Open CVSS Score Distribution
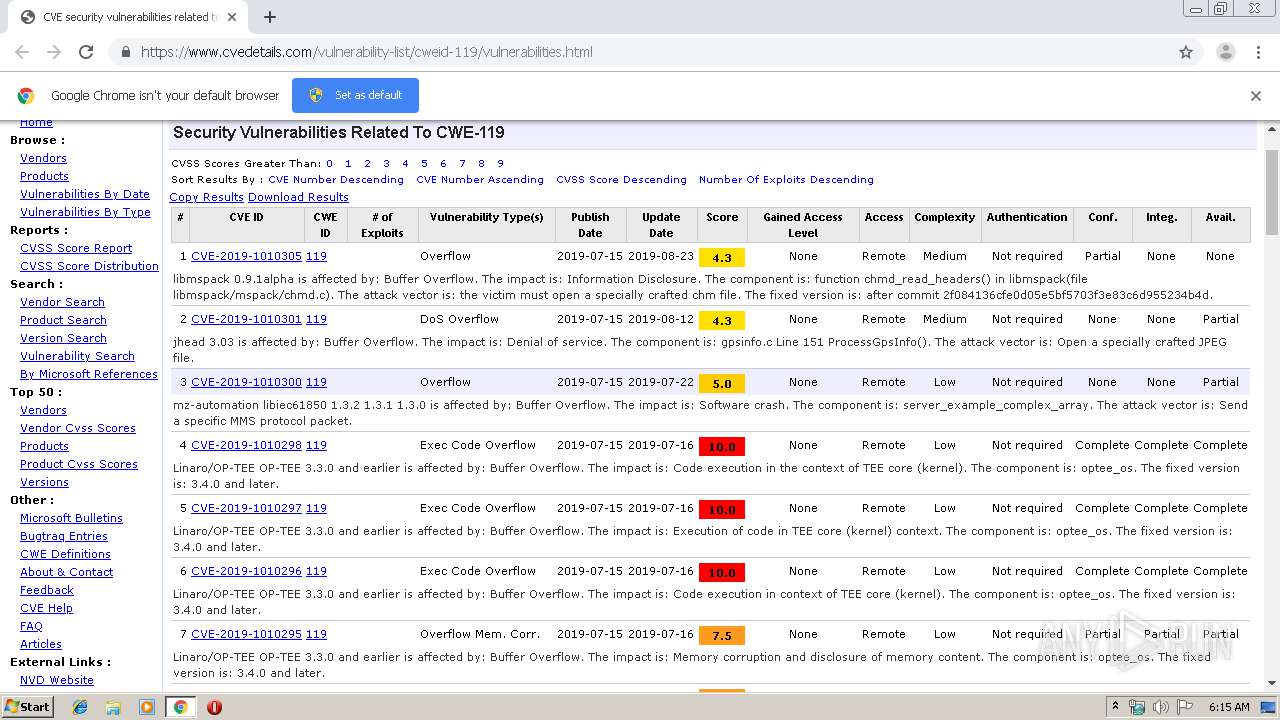Image resolution: width=1280 pixels, height=720 pixels. (89, 266)
